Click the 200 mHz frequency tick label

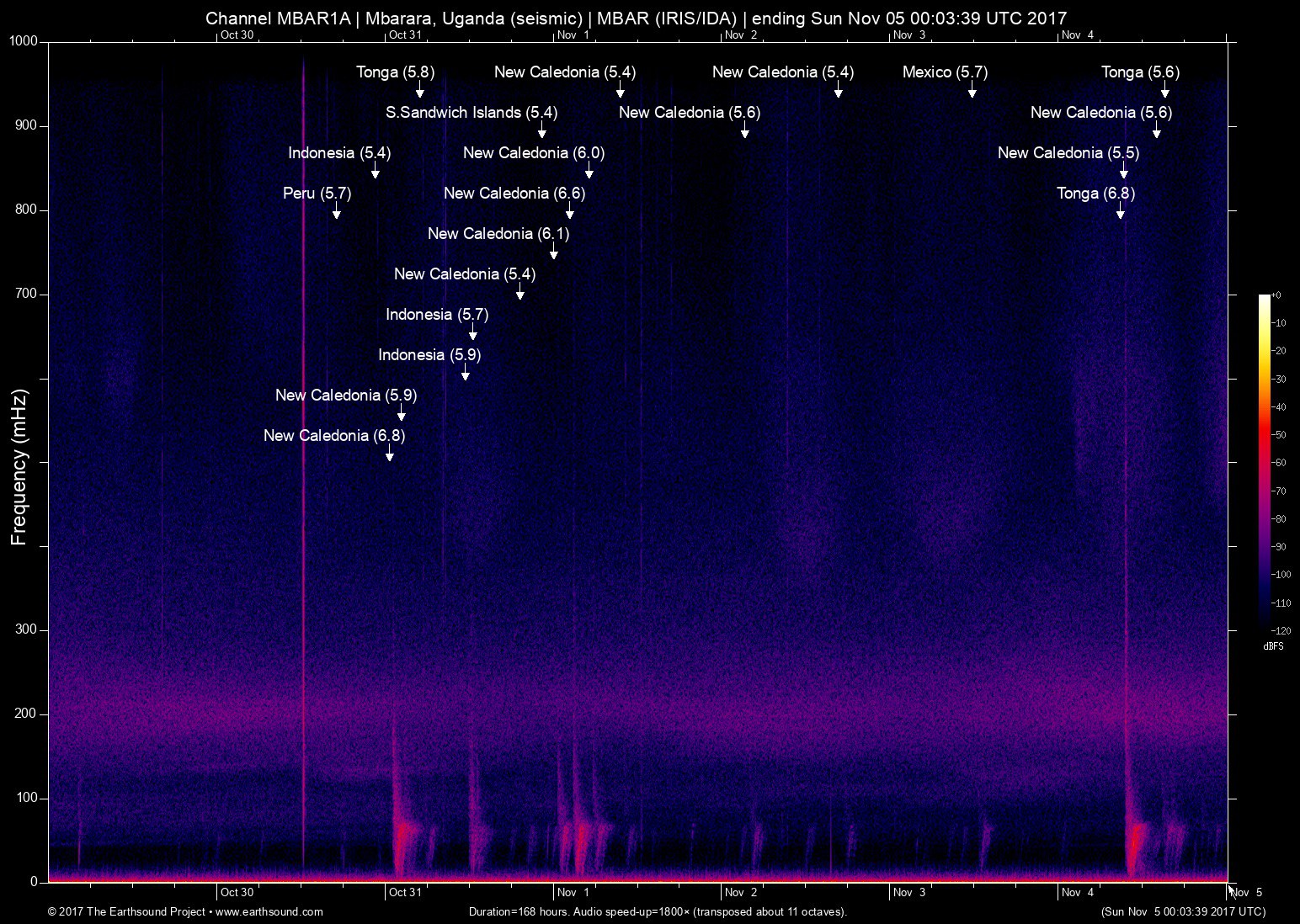[24, 714]
